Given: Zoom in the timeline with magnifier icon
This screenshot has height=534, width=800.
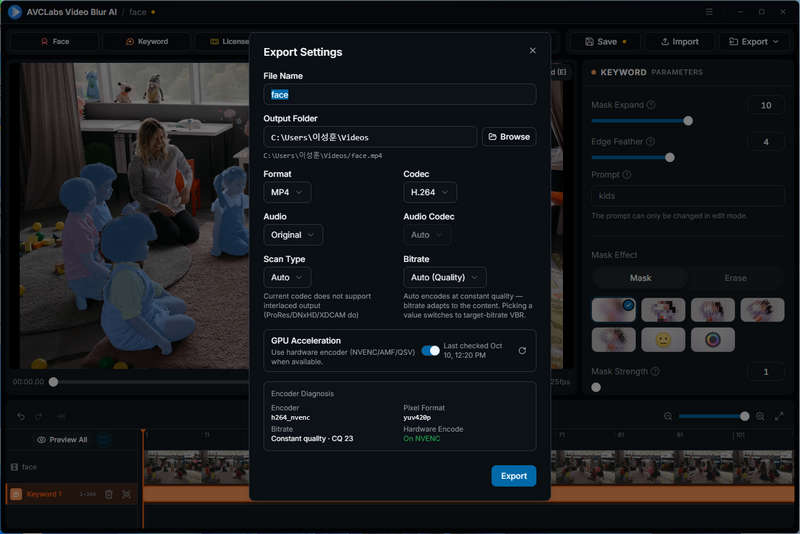Looking at the screenshot, I should point(760,416).
